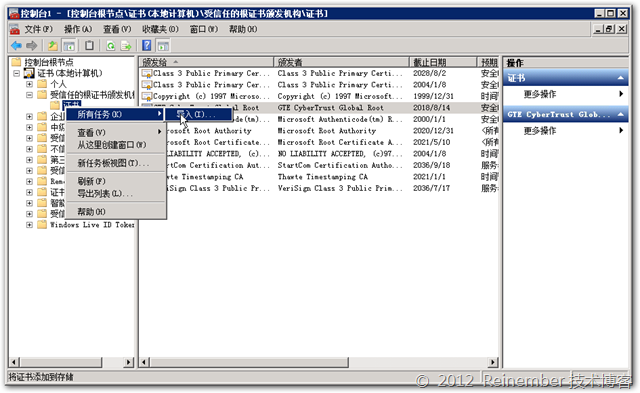Open 更多操作 submenu under 证书 section

566,94
